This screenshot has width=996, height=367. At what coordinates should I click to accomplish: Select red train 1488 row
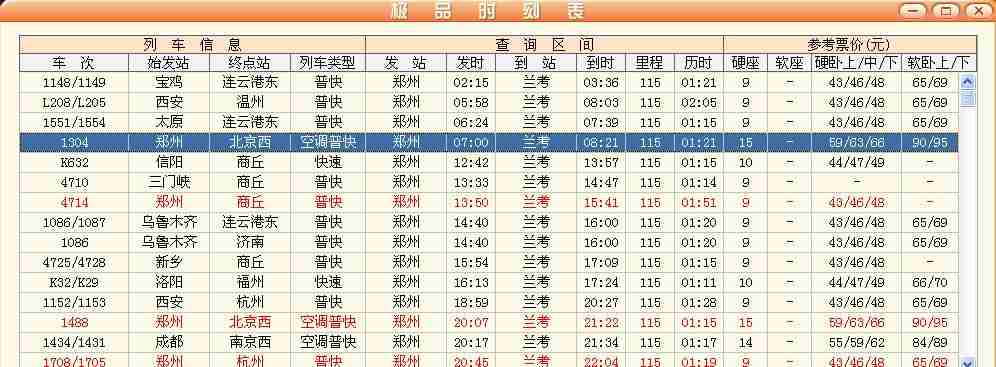pyautogui.click(x=489, y=323)
